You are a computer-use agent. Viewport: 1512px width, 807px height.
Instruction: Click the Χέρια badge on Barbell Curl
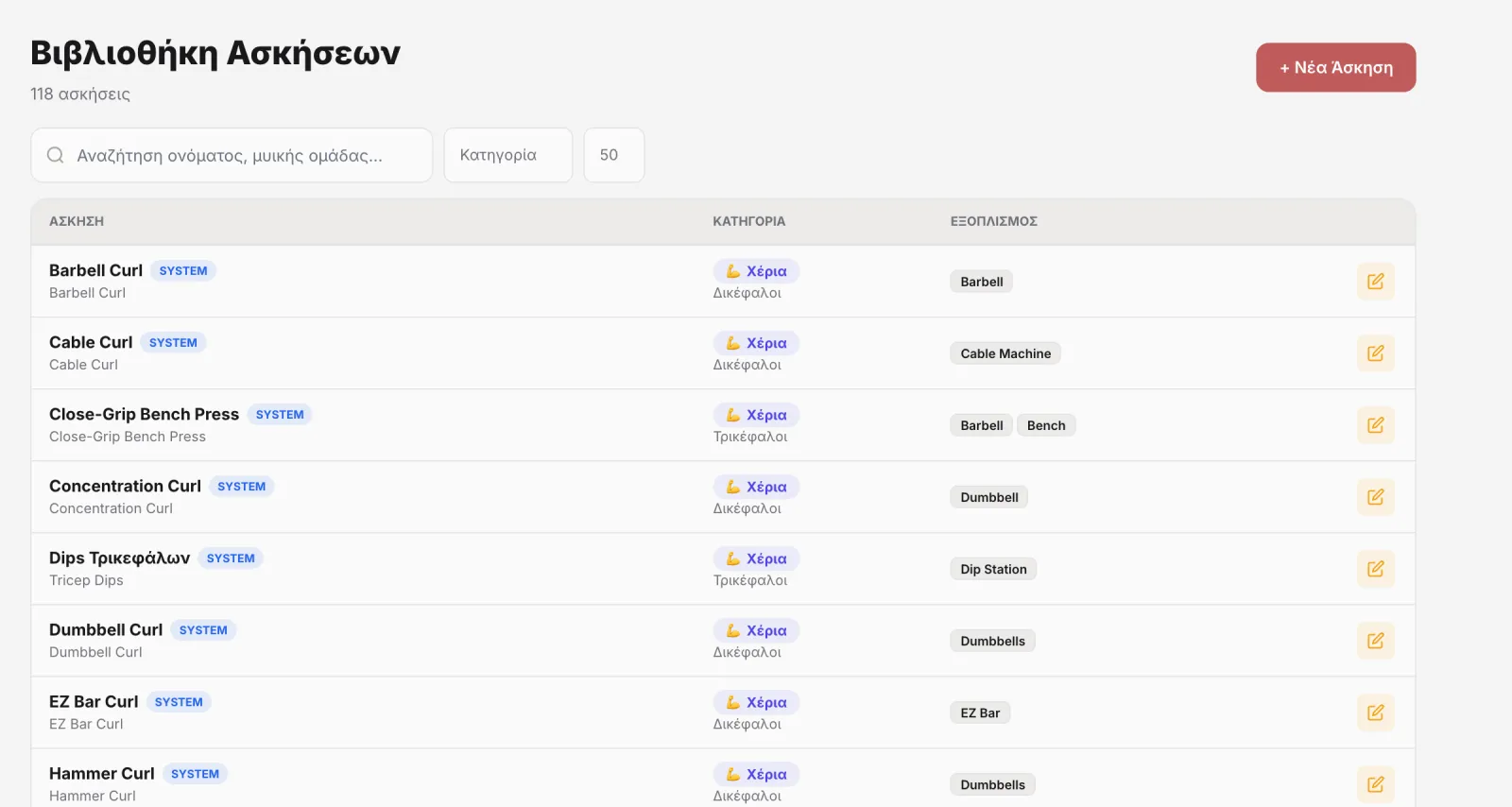[x=756, y=271]
